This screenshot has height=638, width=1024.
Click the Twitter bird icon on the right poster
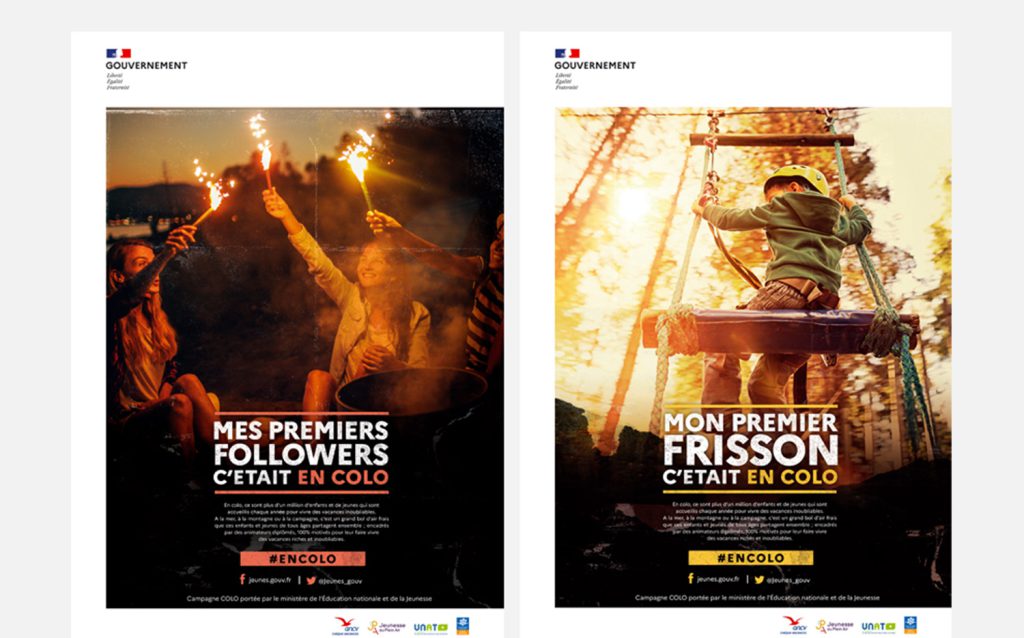pos(759,579)
